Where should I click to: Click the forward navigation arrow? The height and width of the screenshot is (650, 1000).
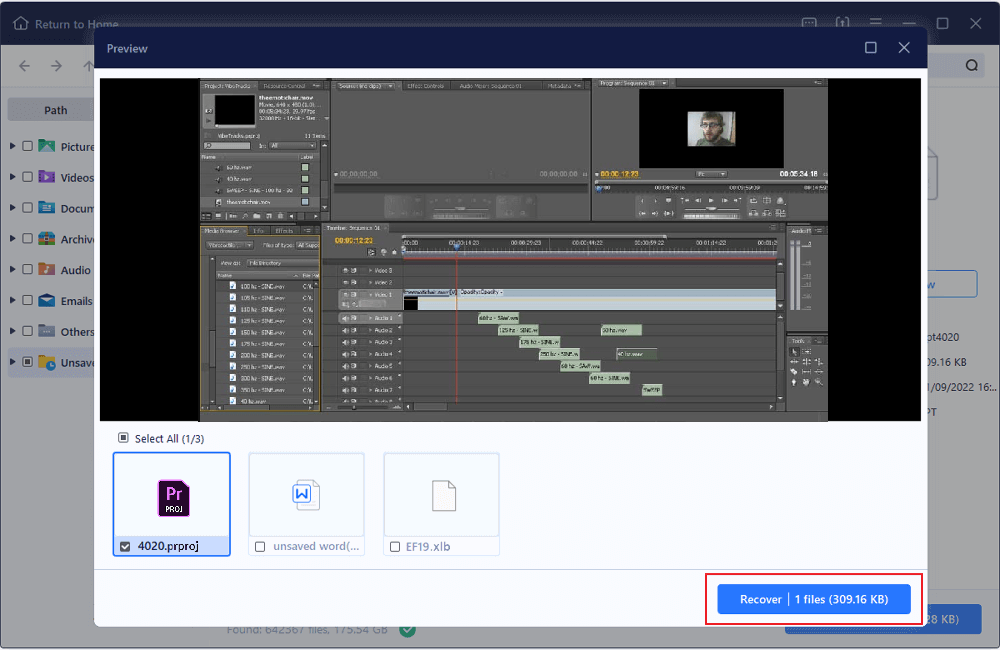pyautogui.click(x=57, y=66)
